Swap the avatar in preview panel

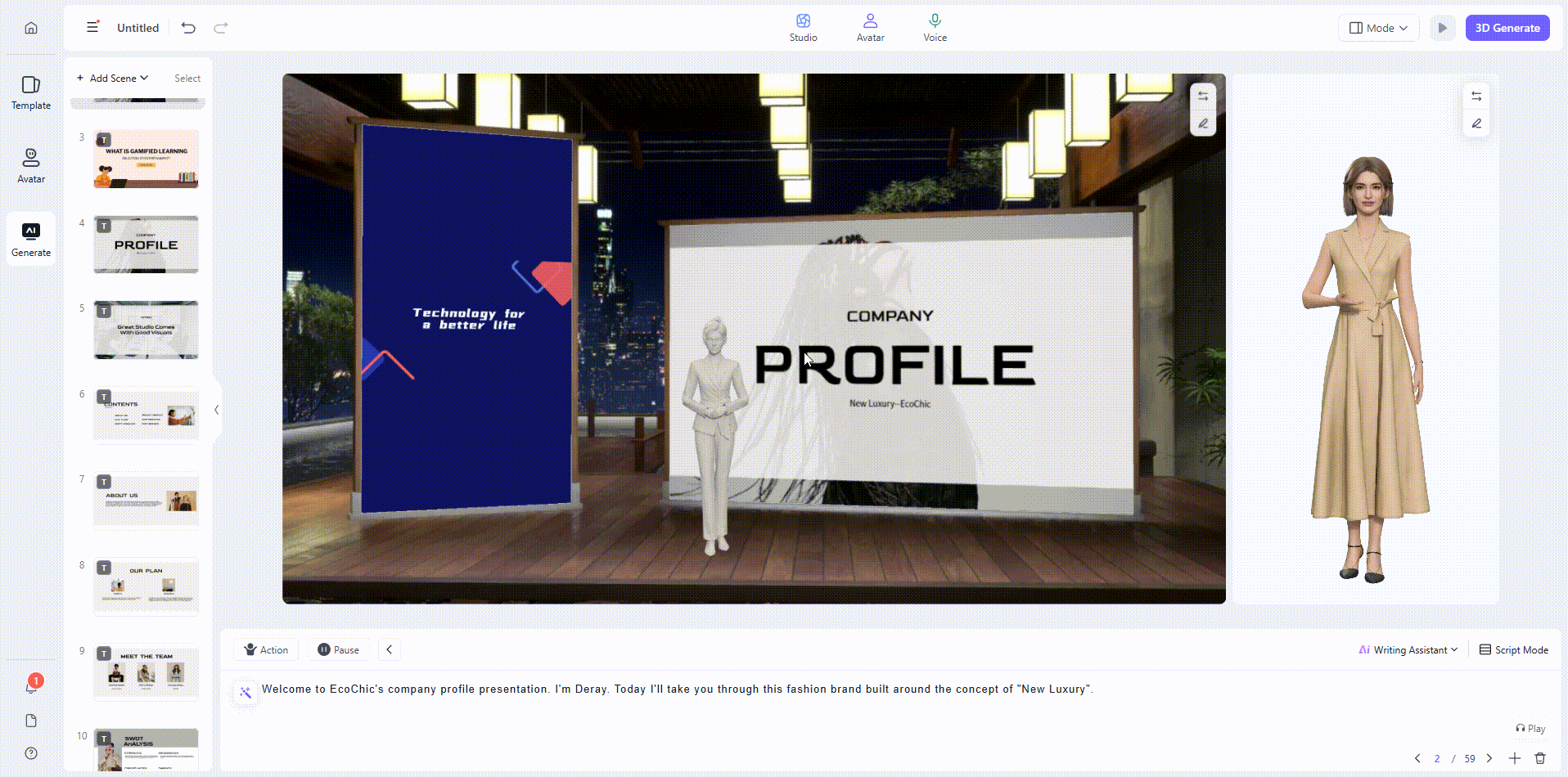pyautogui.click(x=1476, y=96)
